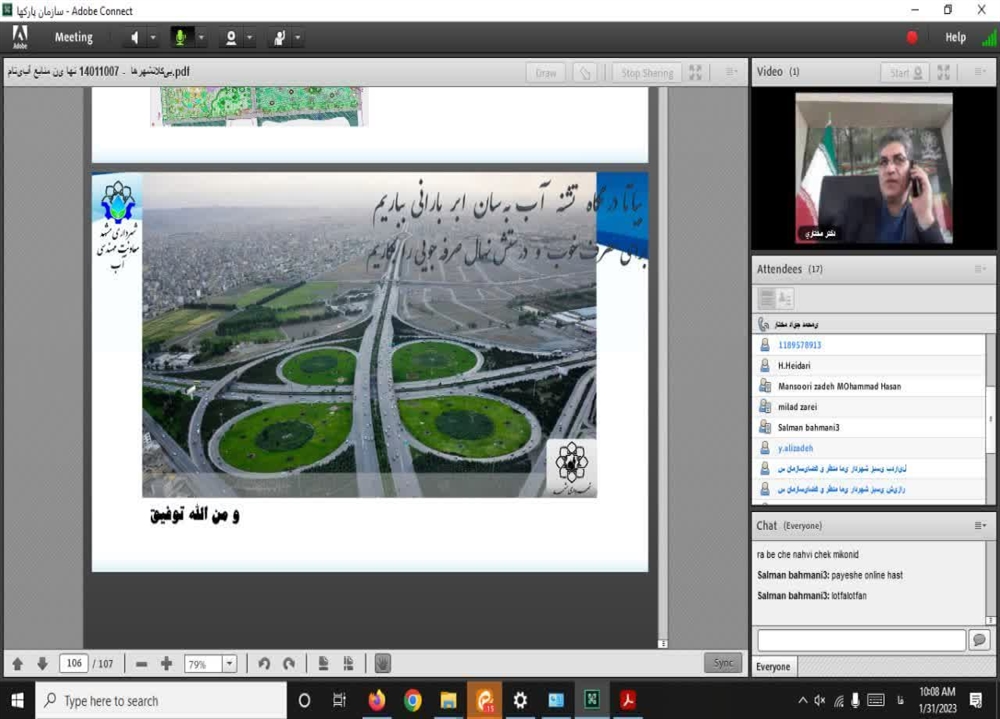Toggle the green microphone button

(x=181, y=38)
